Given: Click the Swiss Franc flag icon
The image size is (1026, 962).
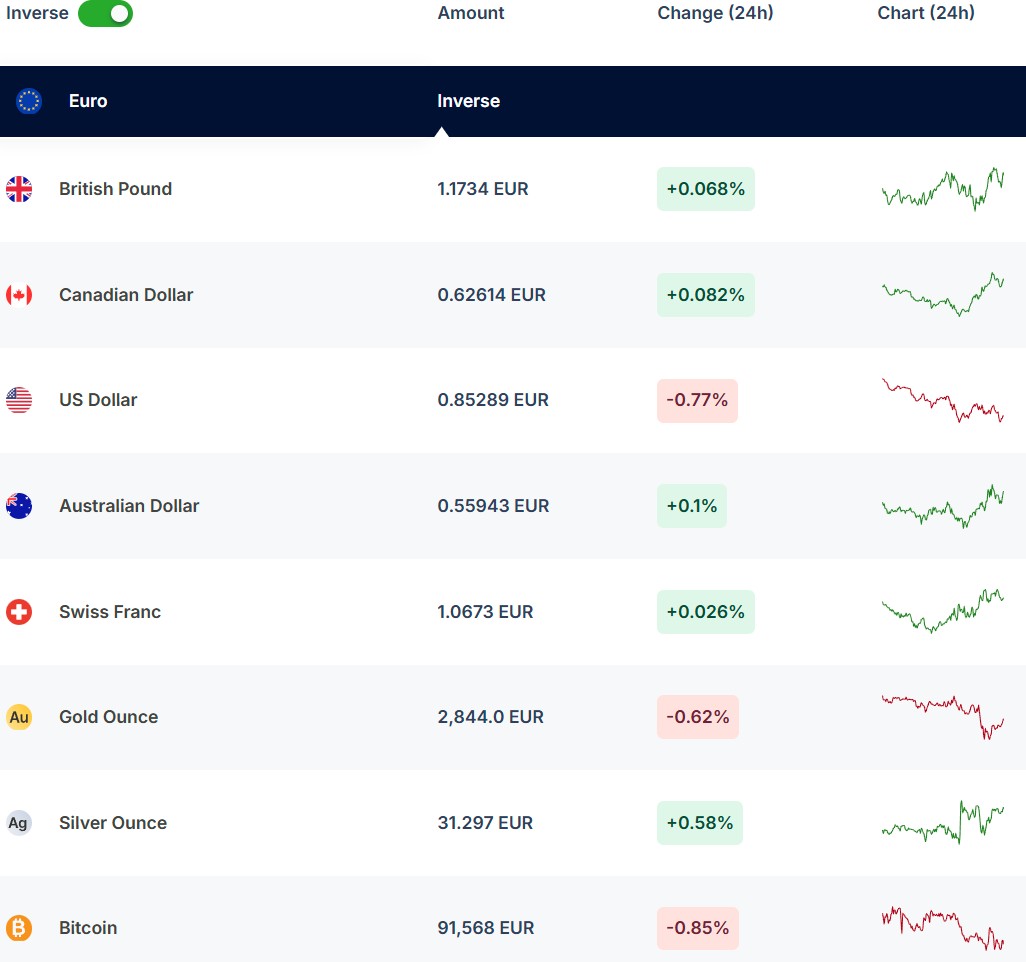Looking at the screenshot, I should click(x=19, y=612).
